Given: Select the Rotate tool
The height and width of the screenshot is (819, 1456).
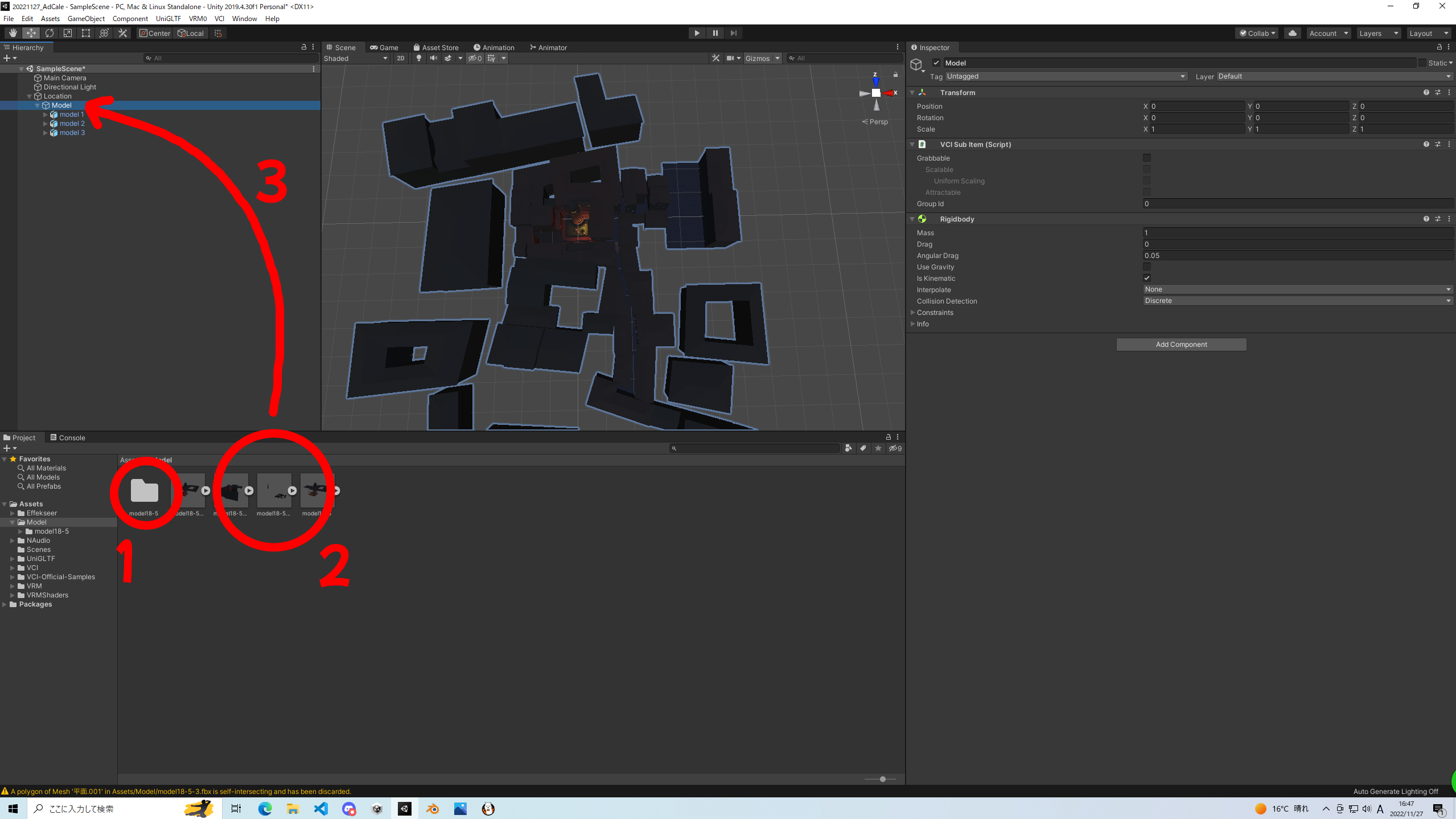Looking at the screenshot, I should 50,33.
